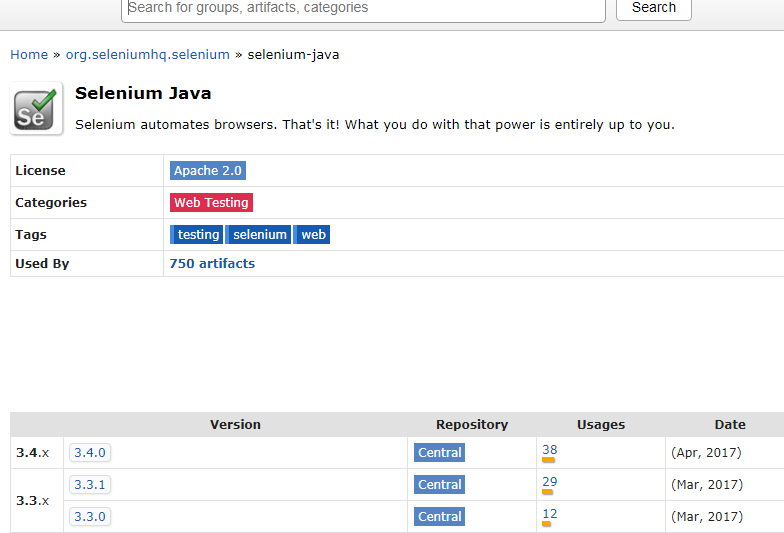Click the Selenium Java logo icon

pyautogui.click(x=36, y=108)
